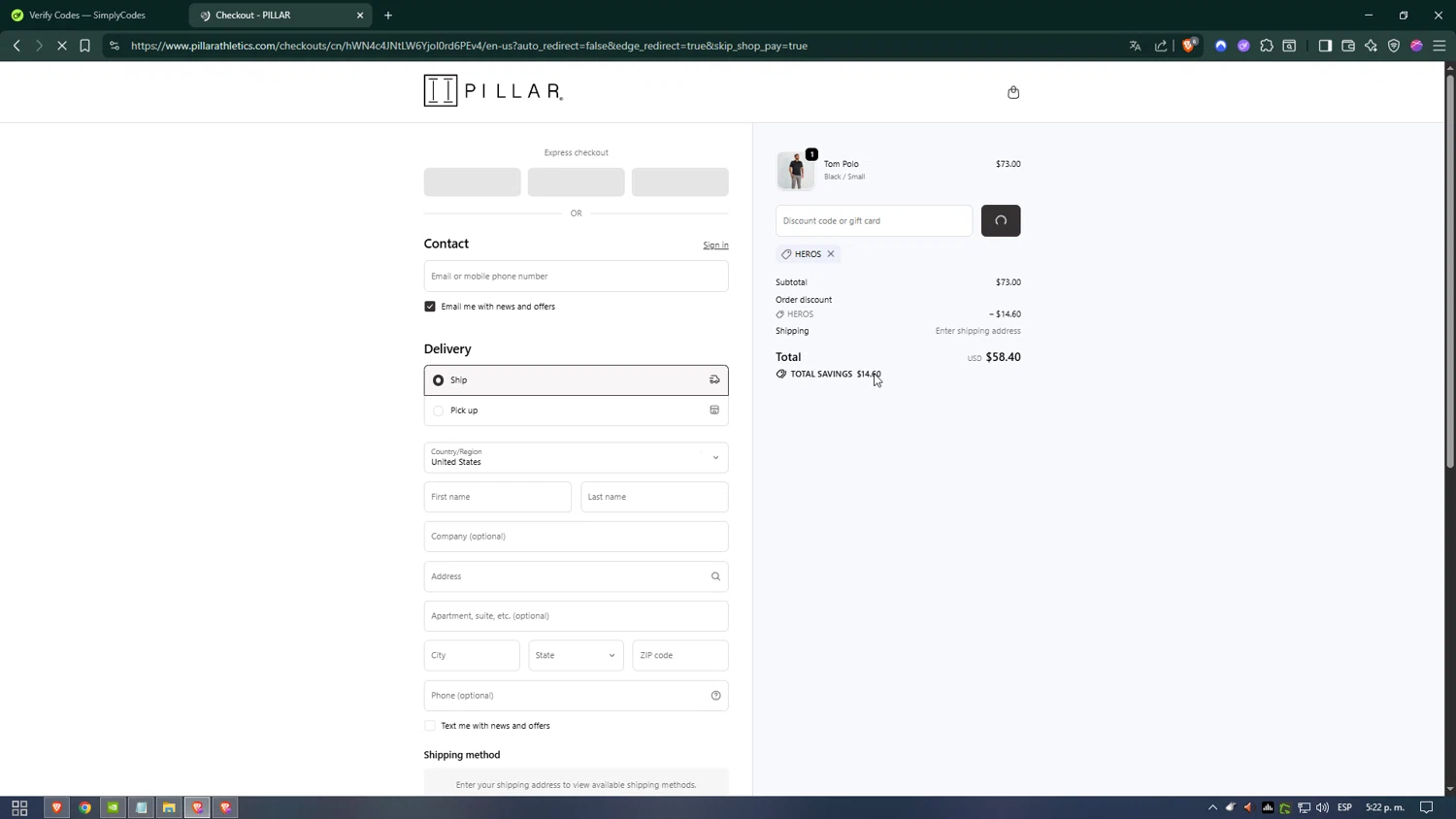Viewport: 1456px width, 819px height.
Task: Open the translate page icon
Action: (1135, 46)
